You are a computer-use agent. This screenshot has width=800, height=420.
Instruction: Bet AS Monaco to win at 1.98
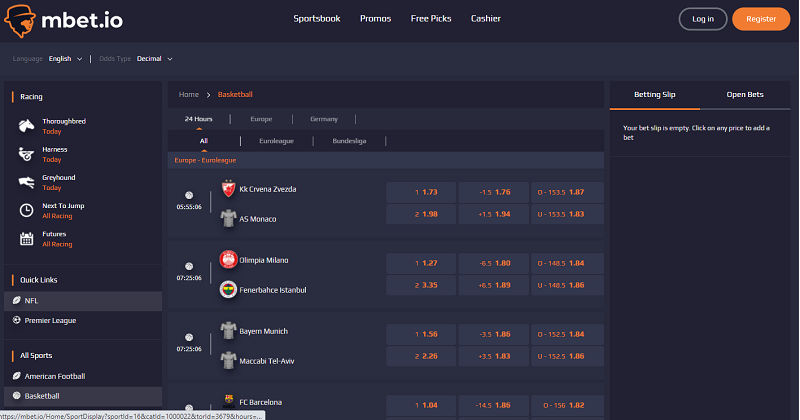[421, 214]
